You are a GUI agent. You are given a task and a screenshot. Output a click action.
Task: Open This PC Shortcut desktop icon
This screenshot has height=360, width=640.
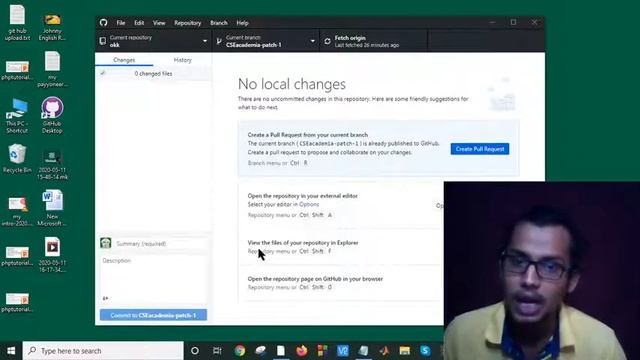point(17,116)
